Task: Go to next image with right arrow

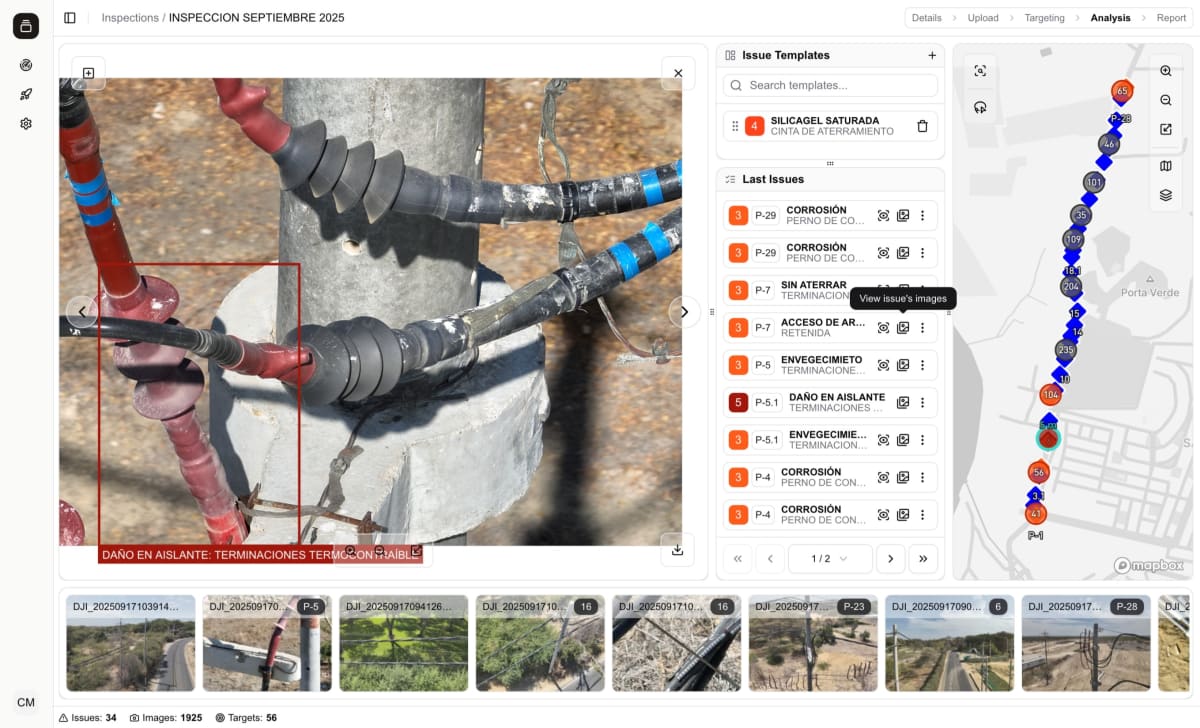Action: pyautogui.click(x=684, y=312)
